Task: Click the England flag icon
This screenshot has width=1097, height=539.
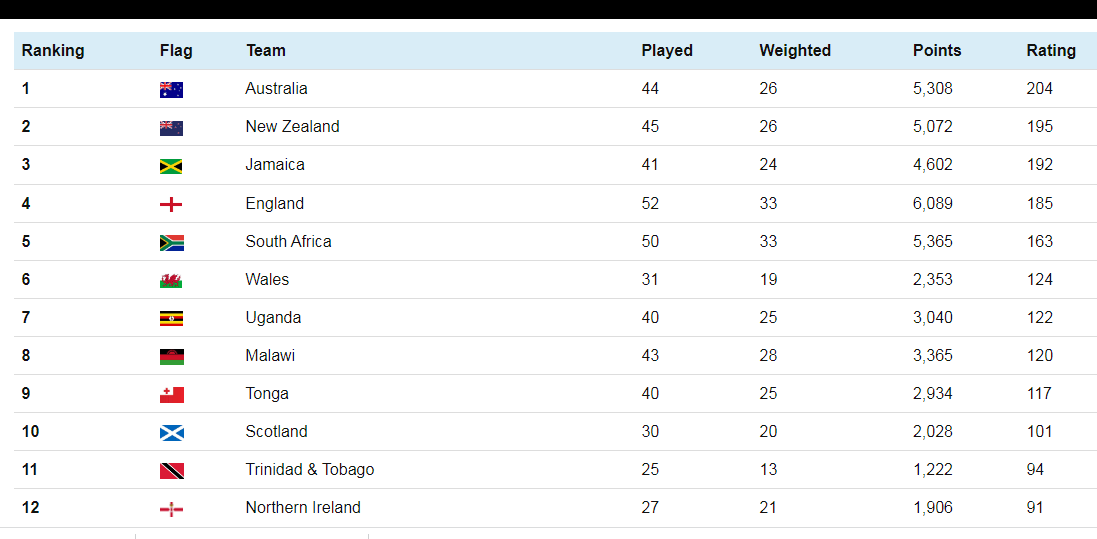Action: point(171,204)
